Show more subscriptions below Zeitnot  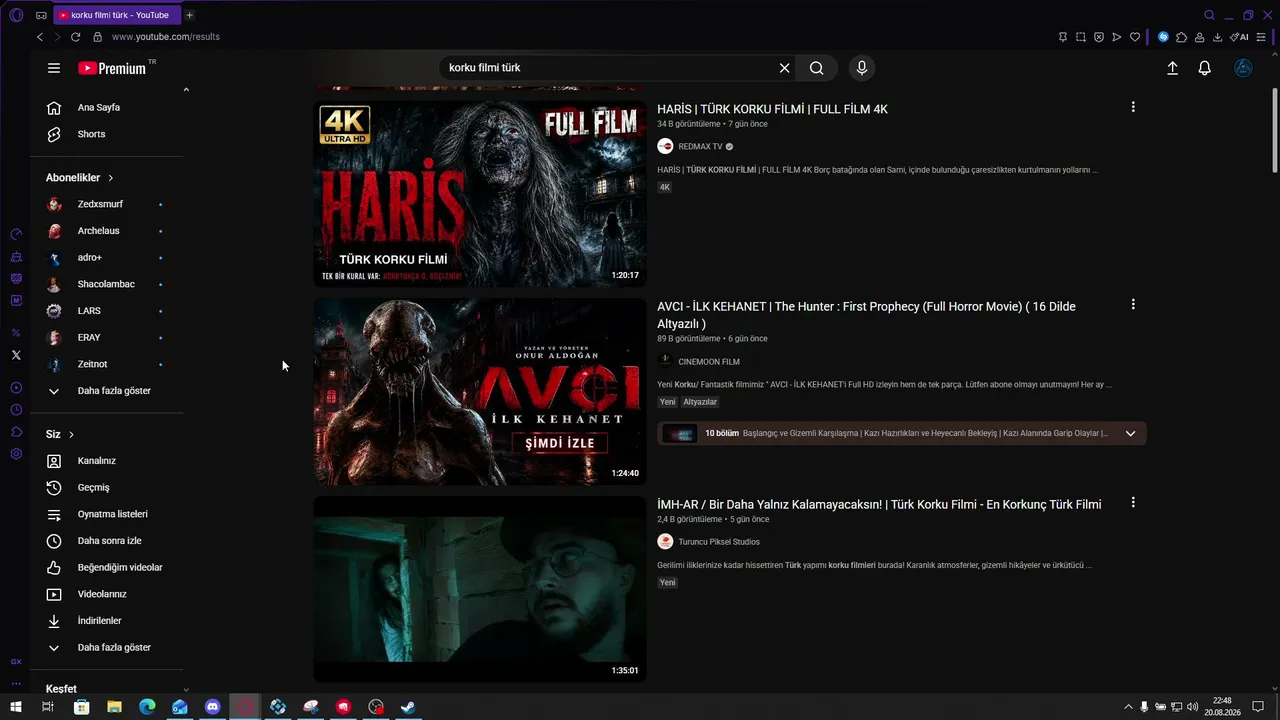click(106, 391)
